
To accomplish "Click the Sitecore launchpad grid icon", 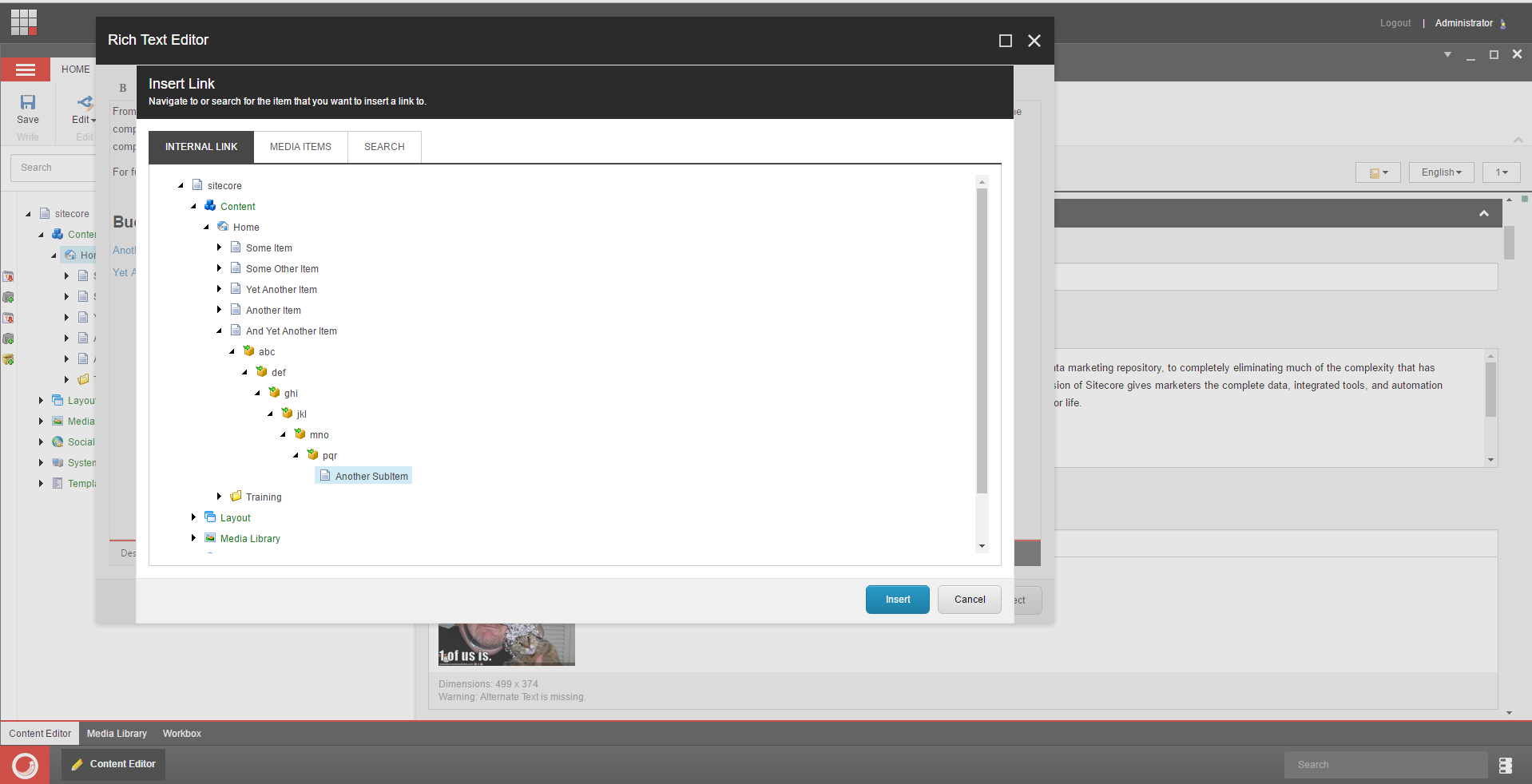I will click(x=24, y=22).
